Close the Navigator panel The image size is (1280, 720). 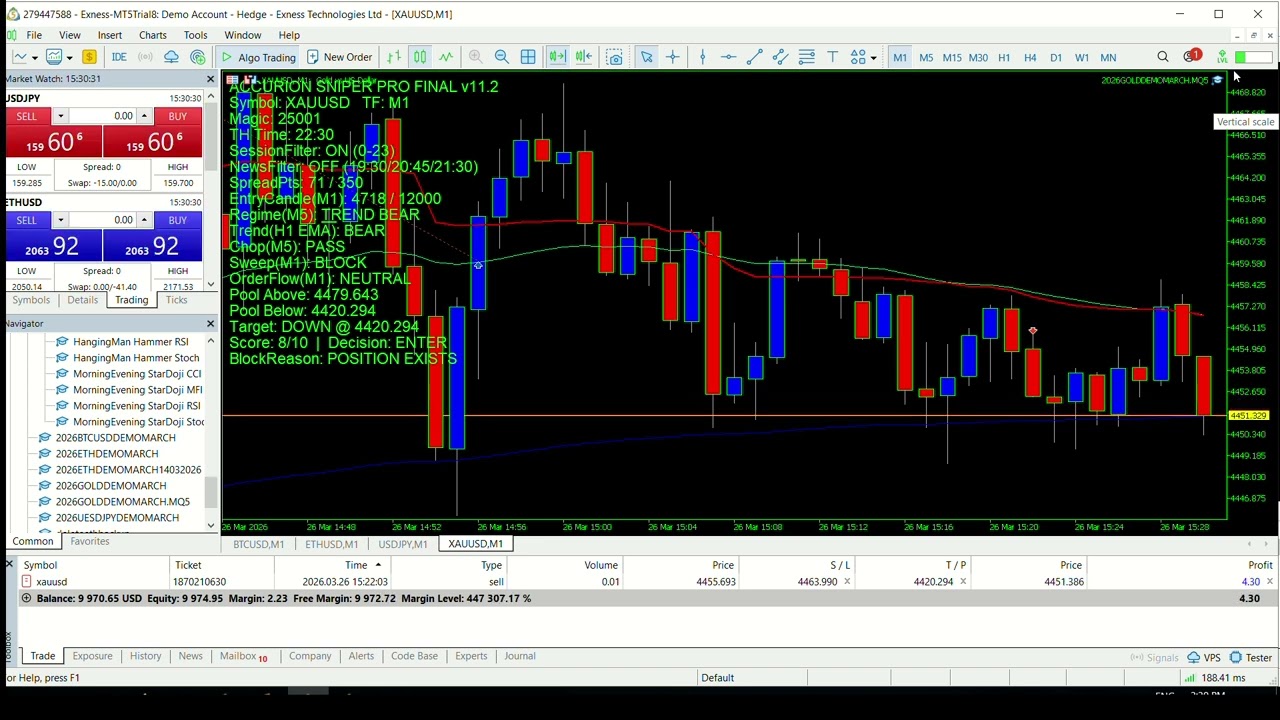(210, 324)
